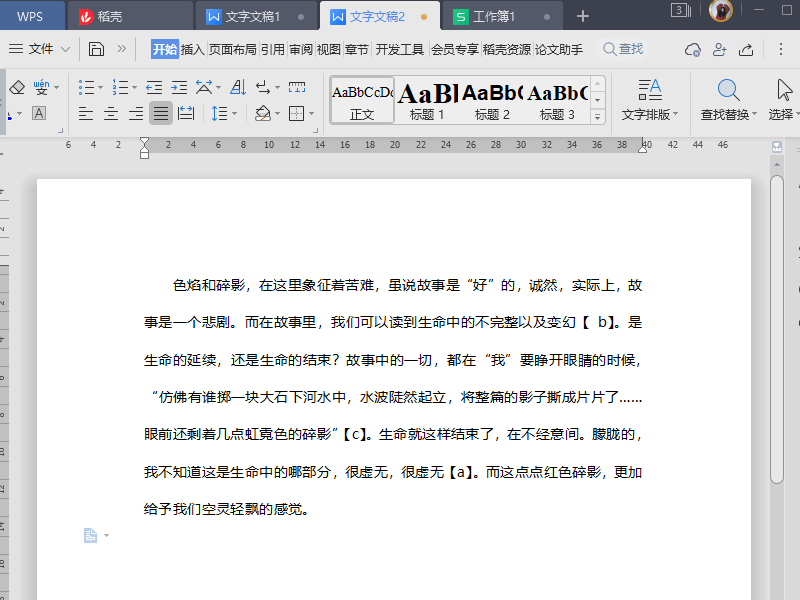800x600 pixels.
Task: Expand the styles gallery list
Action: 598,117
